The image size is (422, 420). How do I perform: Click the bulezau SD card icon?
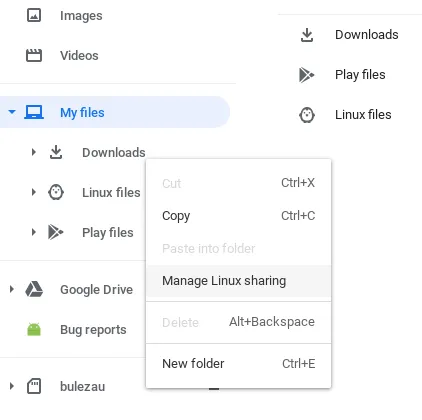tap(34, 386)
